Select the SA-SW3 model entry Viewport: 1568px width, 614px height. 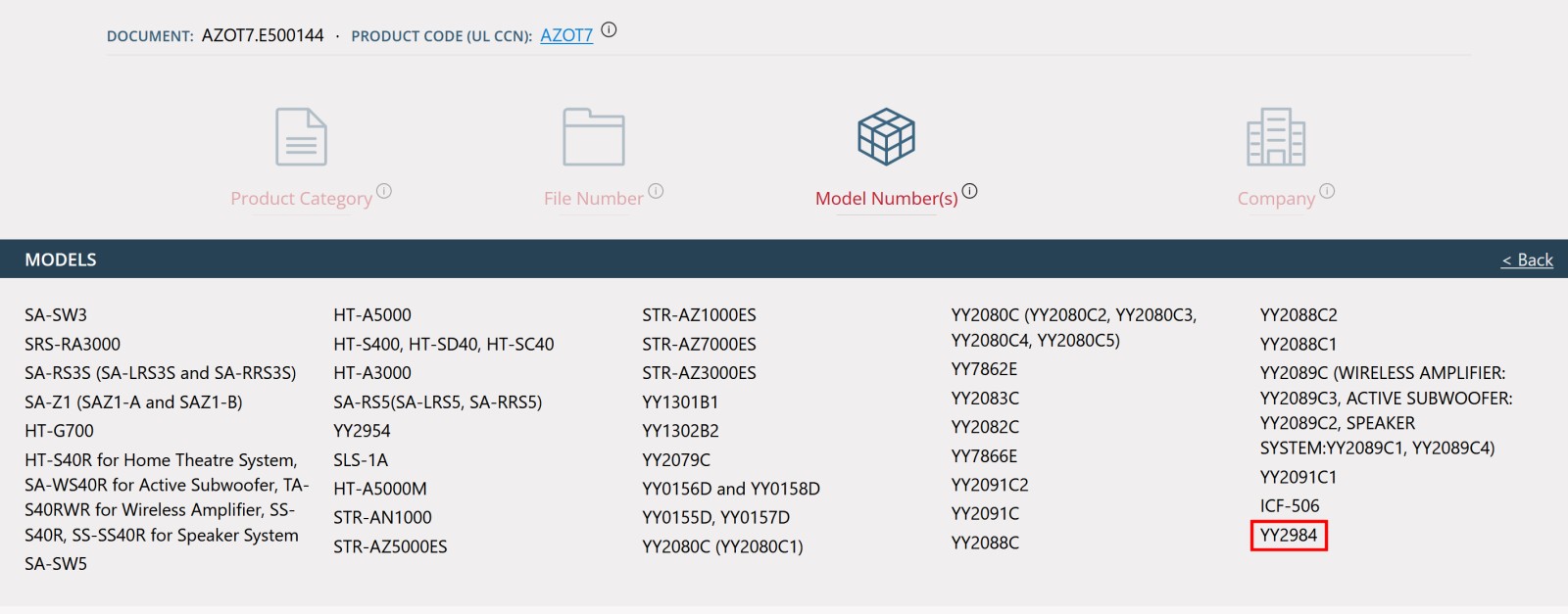pos(56,315)
